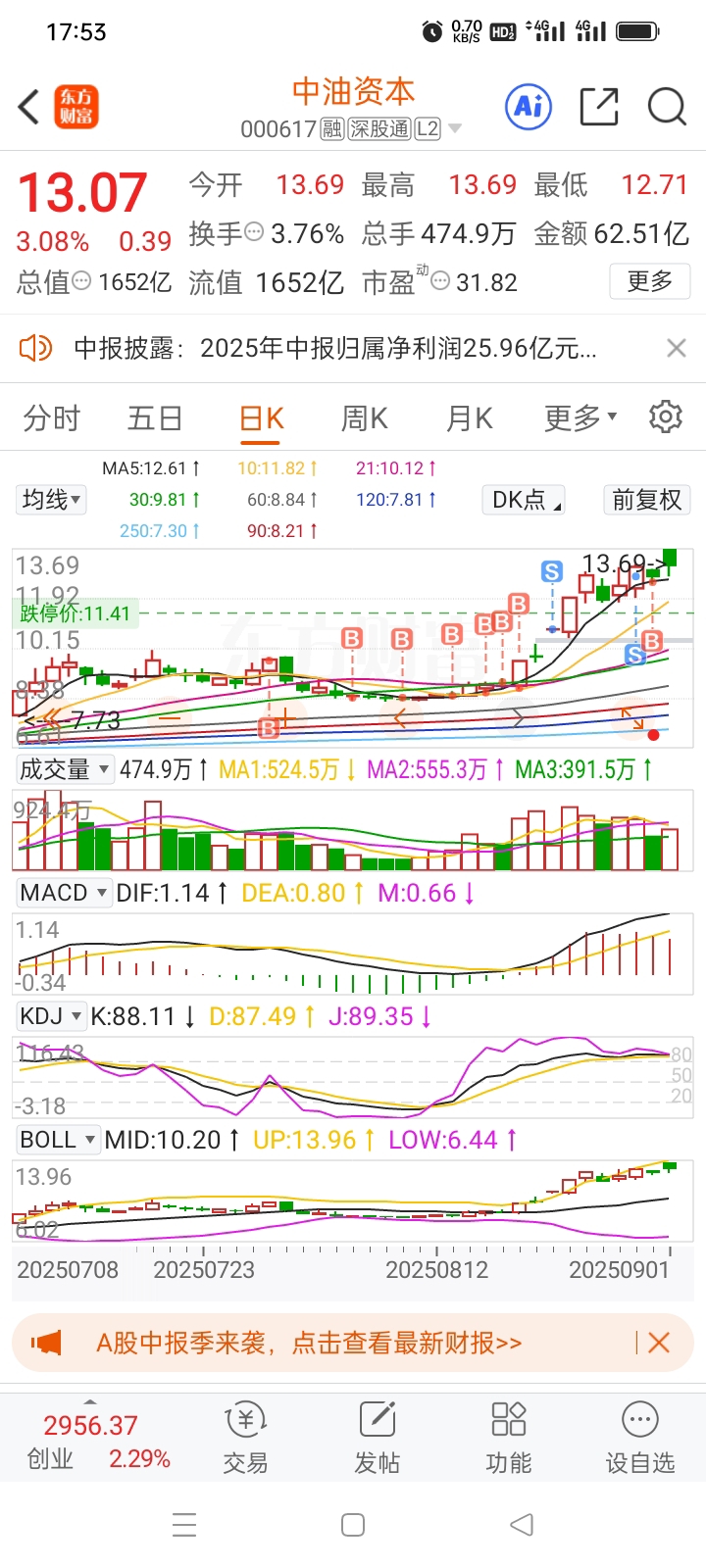Tap the 中油资本 stock title
The image size is (706, 1568).
coord(353,91)
